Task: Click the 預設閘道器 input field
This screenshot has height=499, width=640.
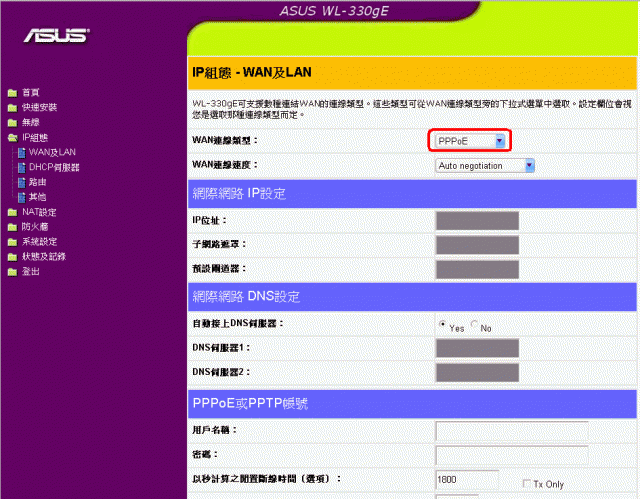Action: click(477, 269)
